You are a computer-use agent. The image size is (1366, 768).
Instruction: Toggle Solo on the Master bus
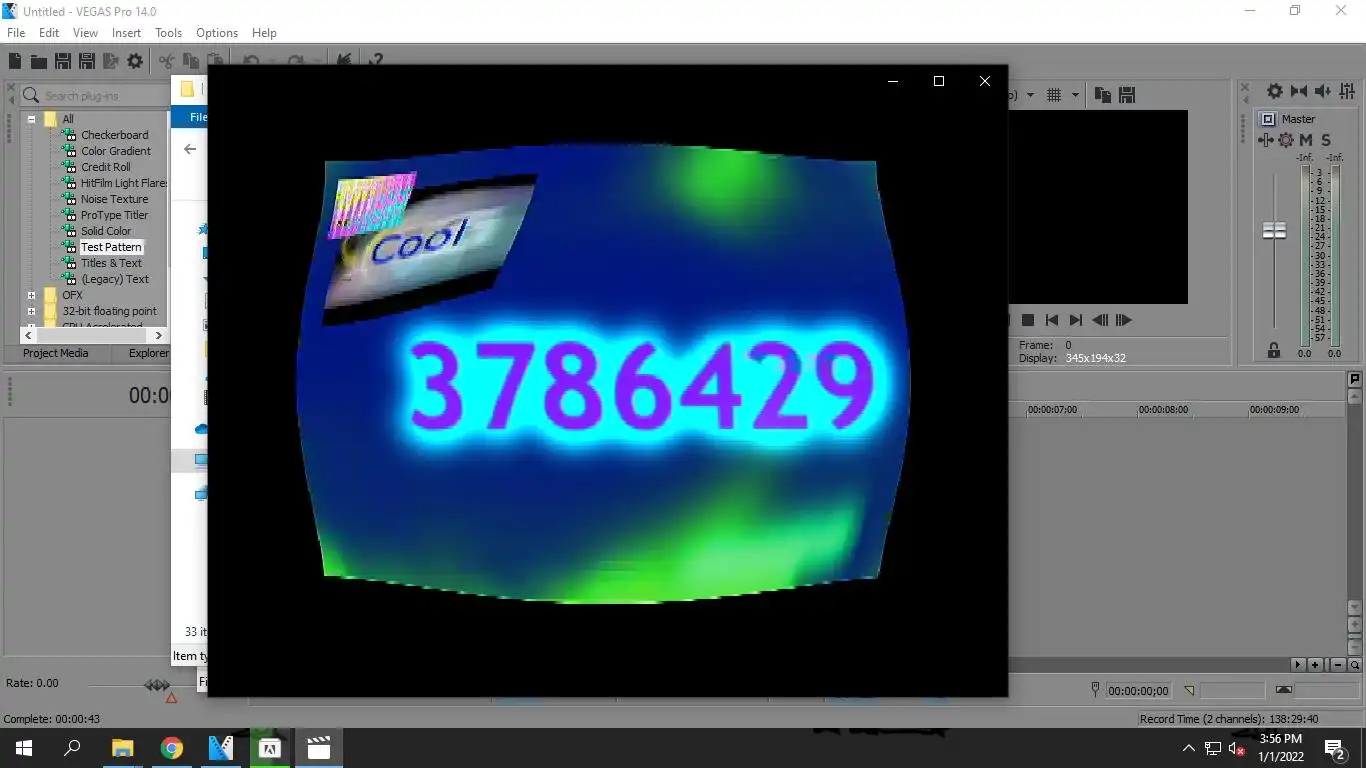pos(1326,140)
